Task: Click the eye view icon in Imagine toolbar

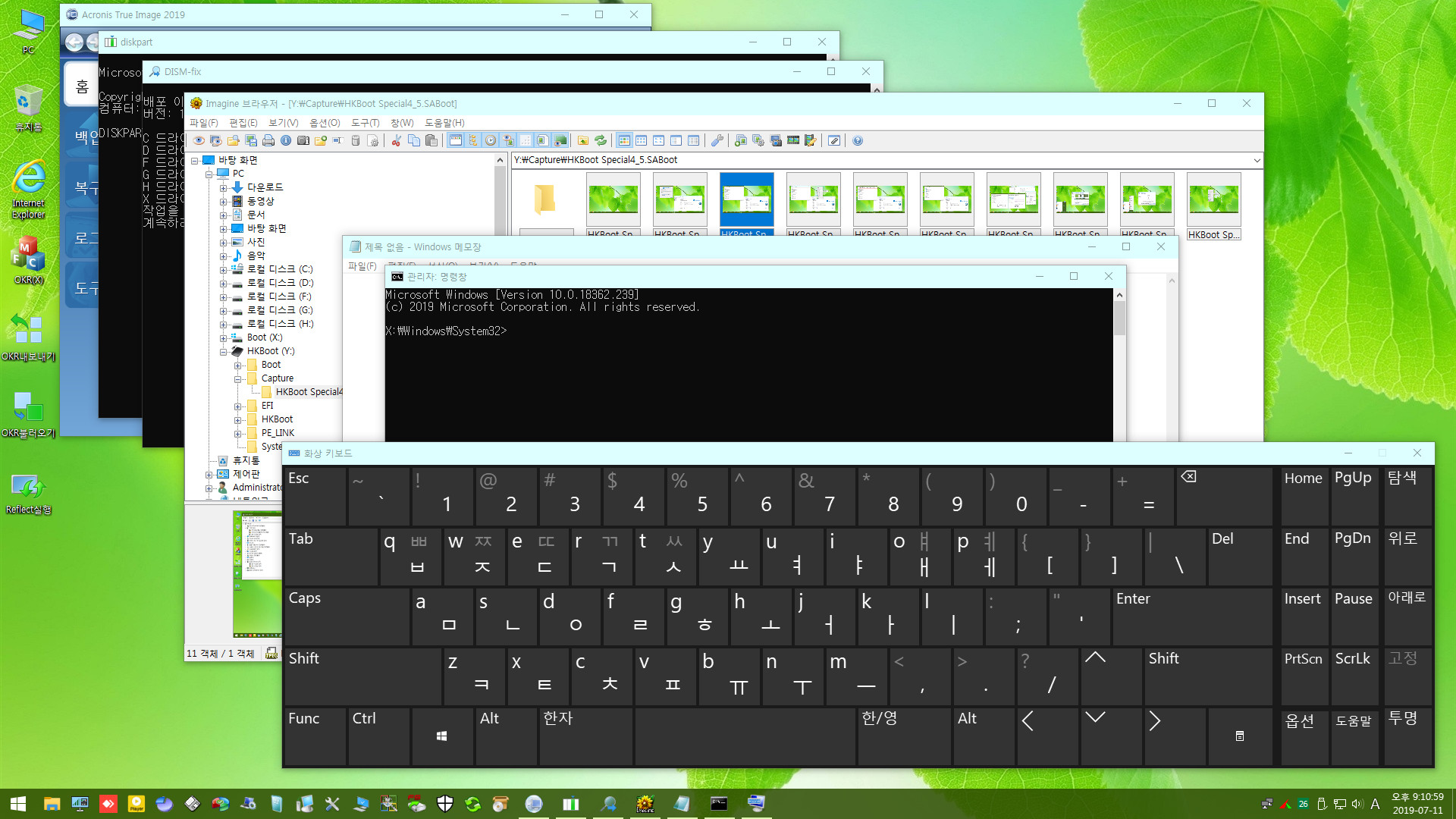Action: click(x=199, y=140)
